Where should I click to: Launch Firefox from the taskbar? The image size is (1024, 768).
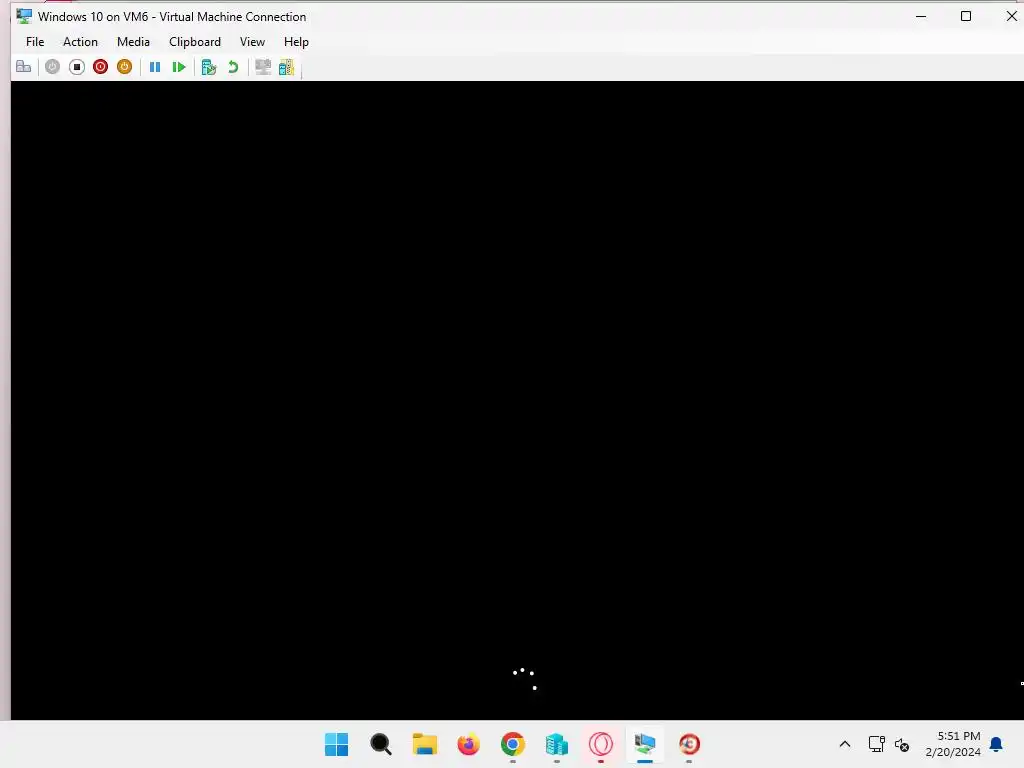point(468,744)
